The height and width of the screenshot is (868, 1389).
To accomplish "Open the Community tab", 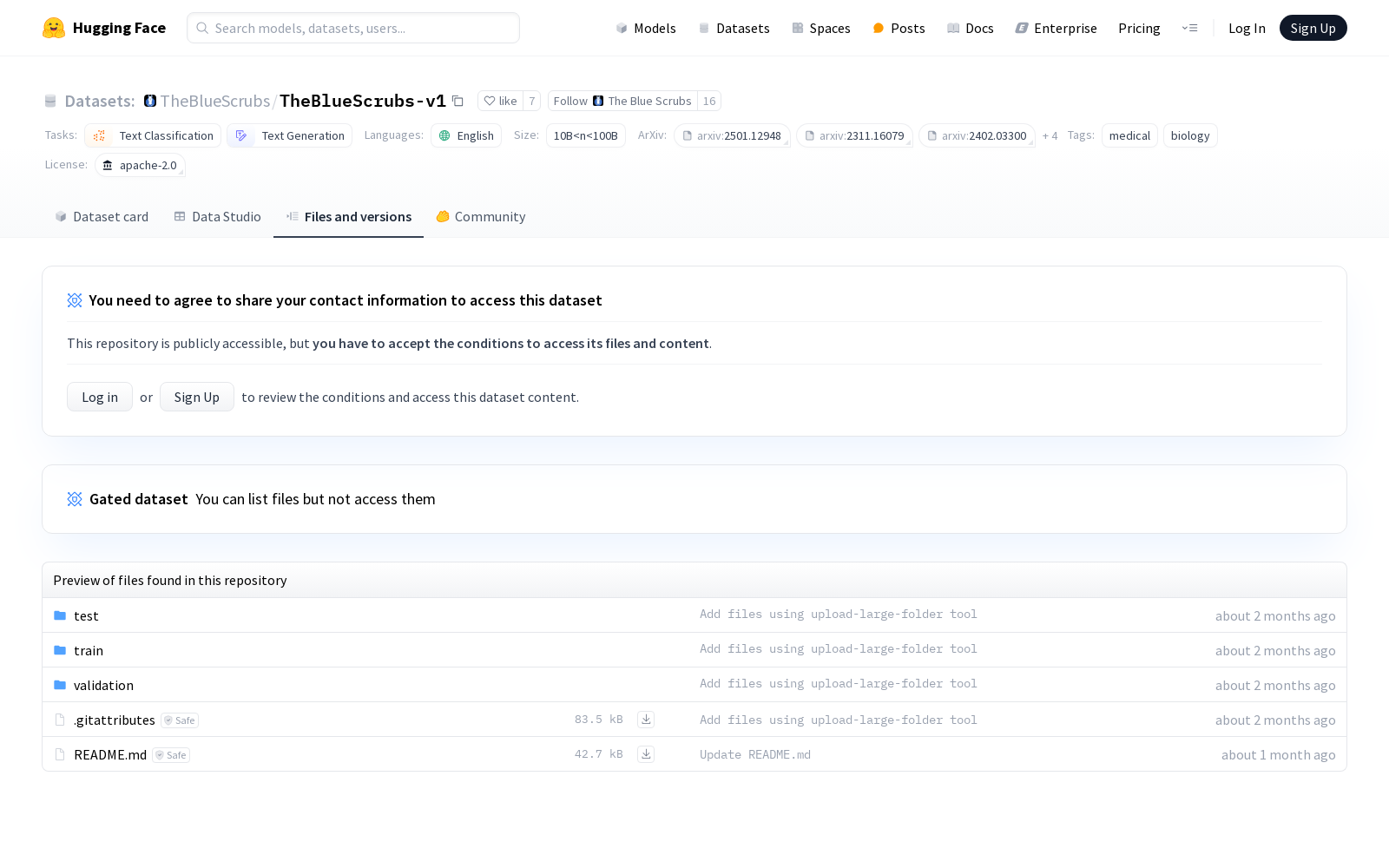I will click(x=481, y=216).
